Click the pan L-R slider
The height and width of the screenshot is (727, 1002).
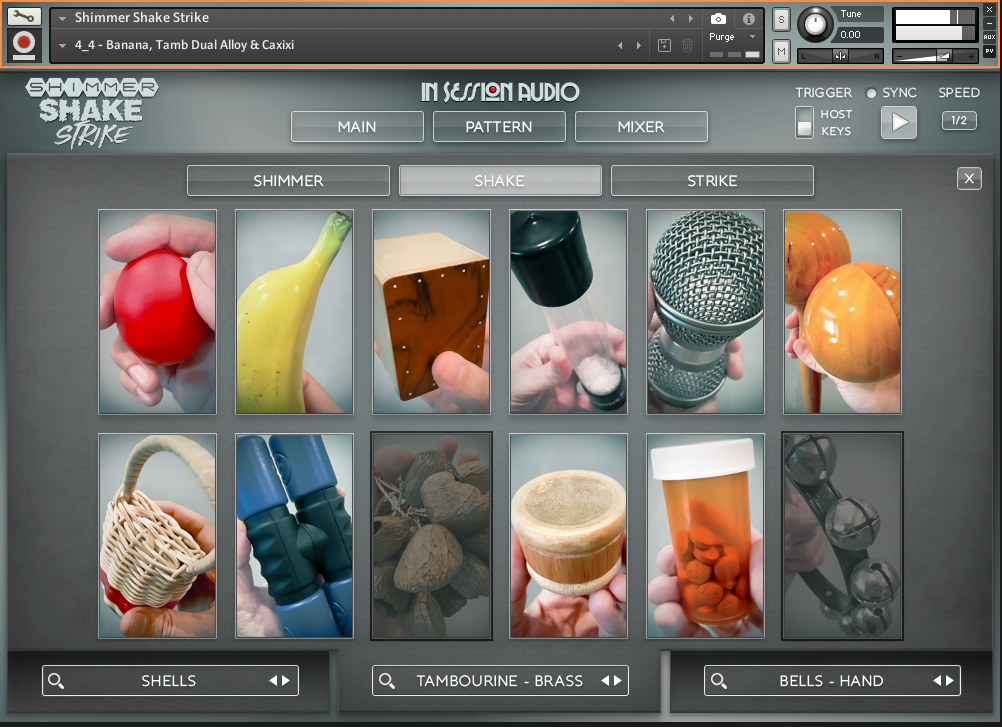(840, 56)
